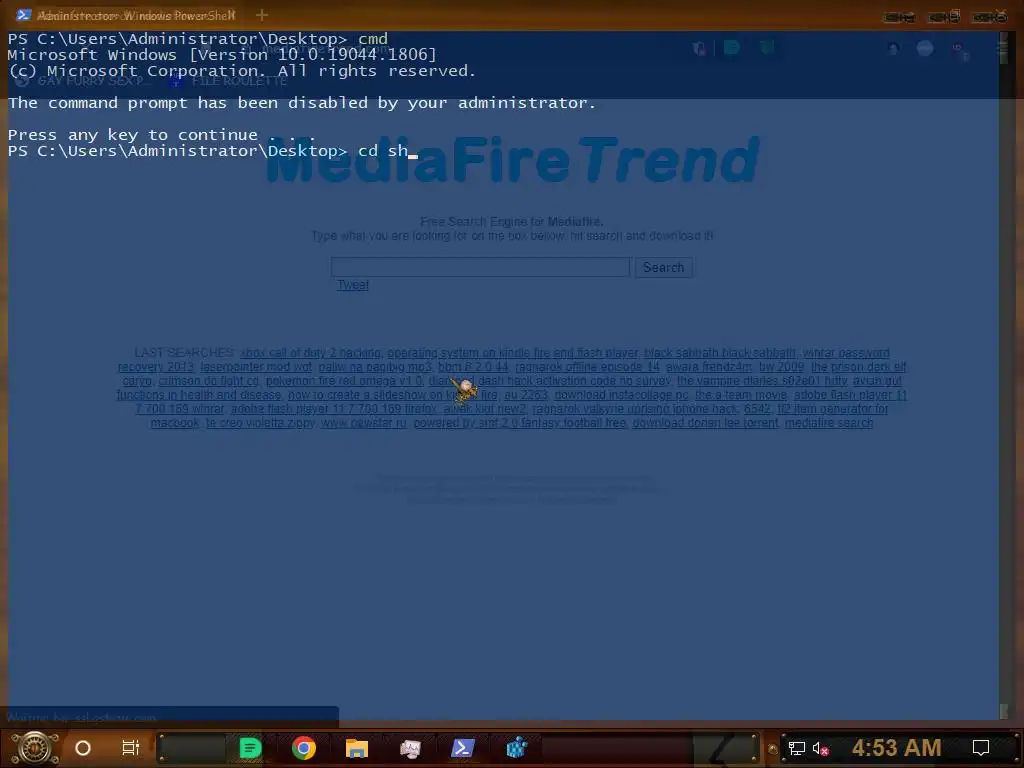
Task: Open File Explorer from the taskbar
Action: 357,748
